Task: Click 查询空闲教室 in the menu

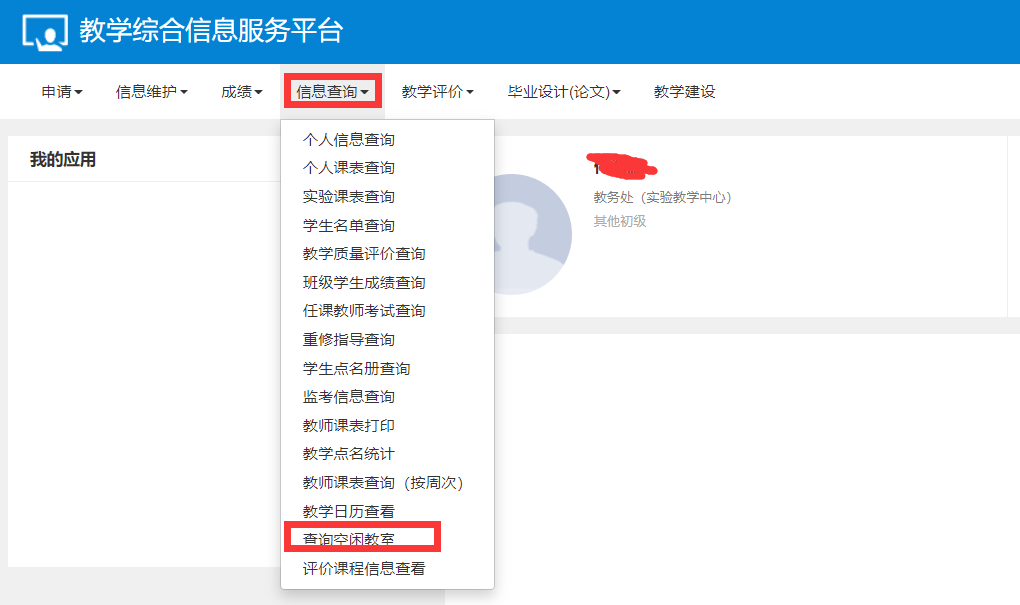Action: tap(349, 540)
